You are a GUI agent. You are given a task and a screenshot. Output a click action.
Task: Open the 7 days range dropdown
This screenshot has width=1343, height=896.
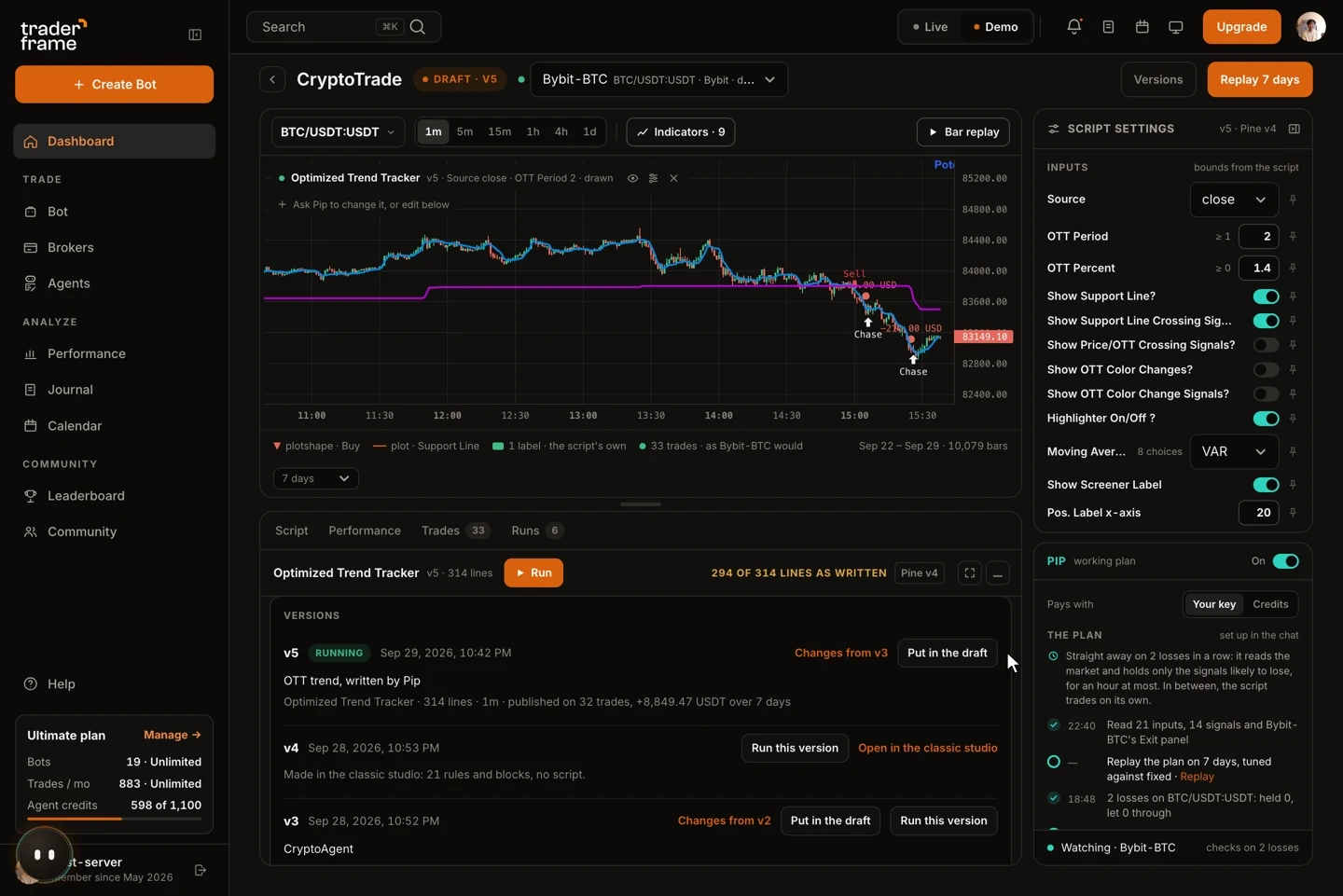[316, 478]
